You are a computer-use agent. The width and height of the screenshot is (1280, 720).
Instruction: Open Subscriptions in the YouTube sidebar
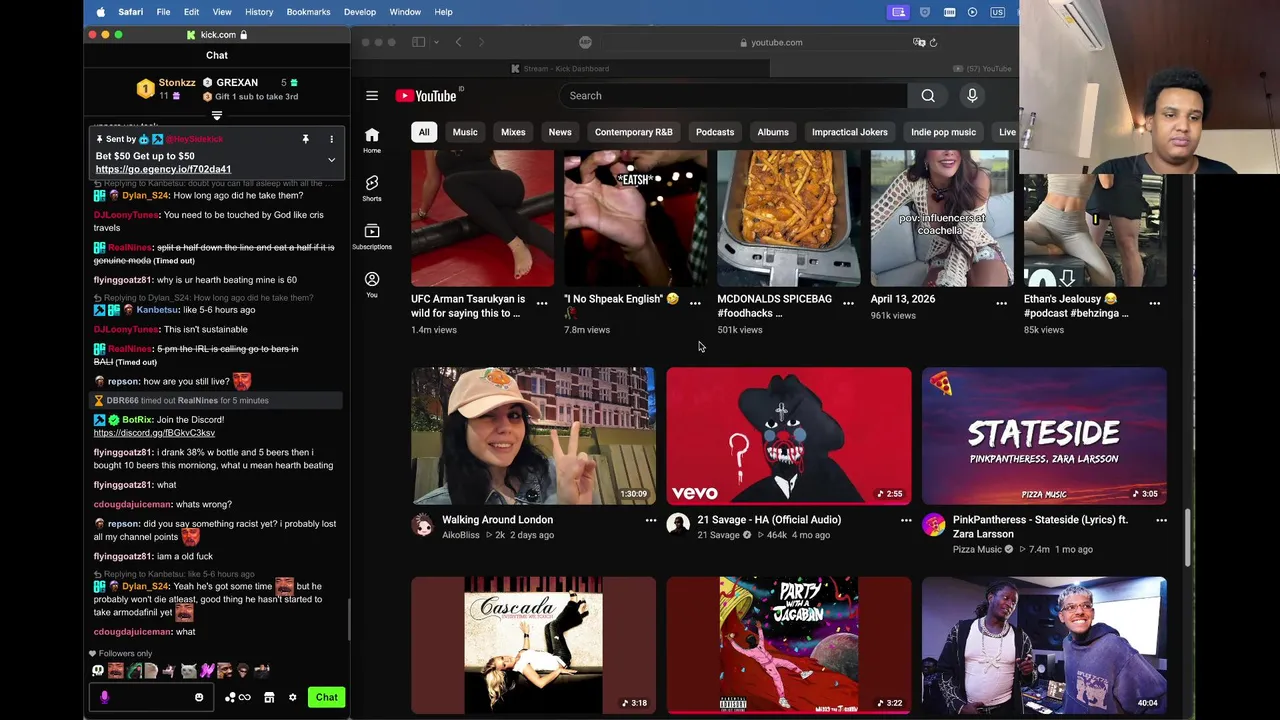tap(372, 235)
